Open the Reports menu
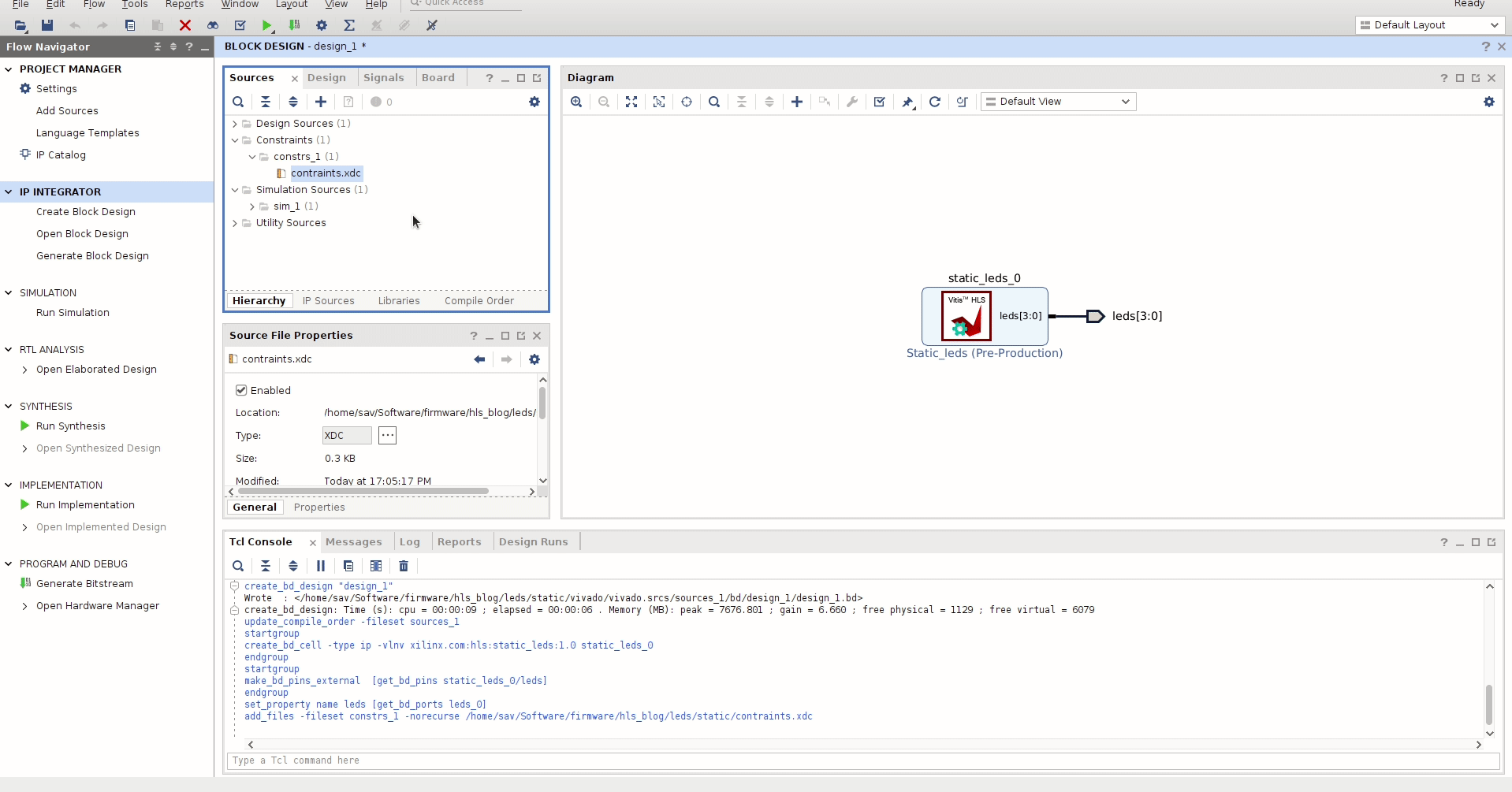1512x792 pixels. coord(184,5)
